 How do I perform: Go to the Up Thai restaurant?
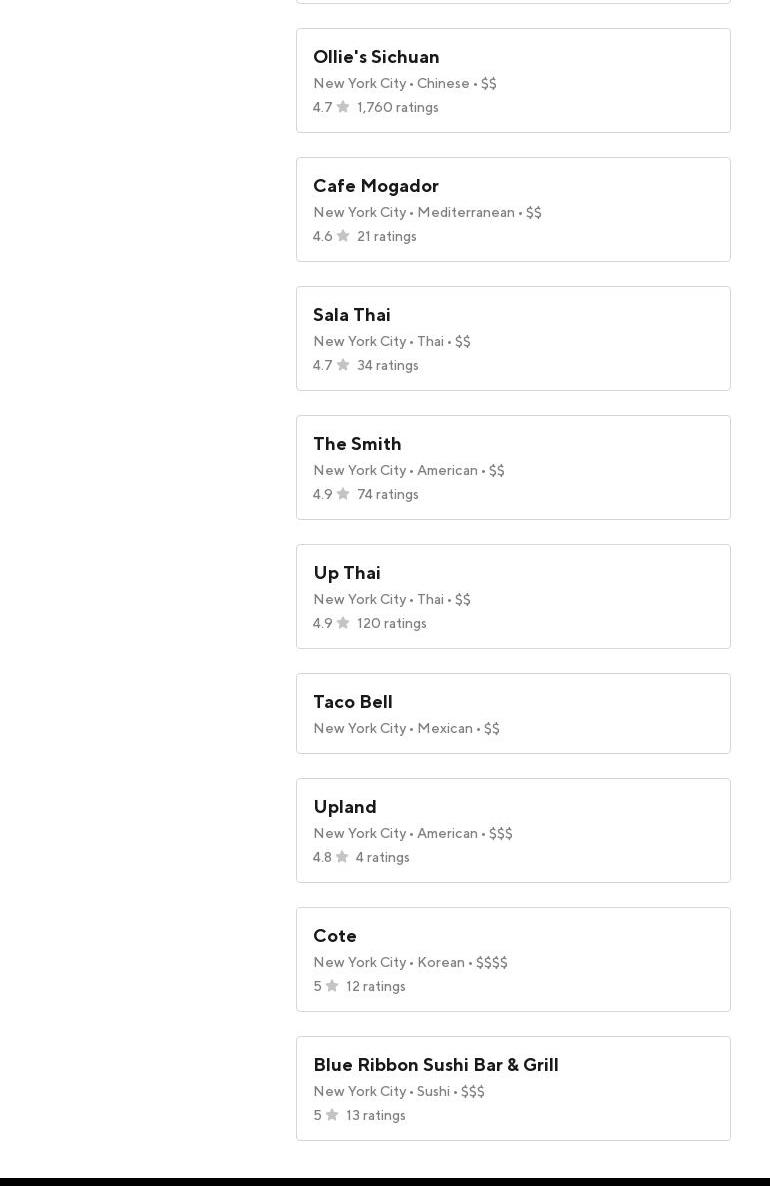[x=347, y=573]
